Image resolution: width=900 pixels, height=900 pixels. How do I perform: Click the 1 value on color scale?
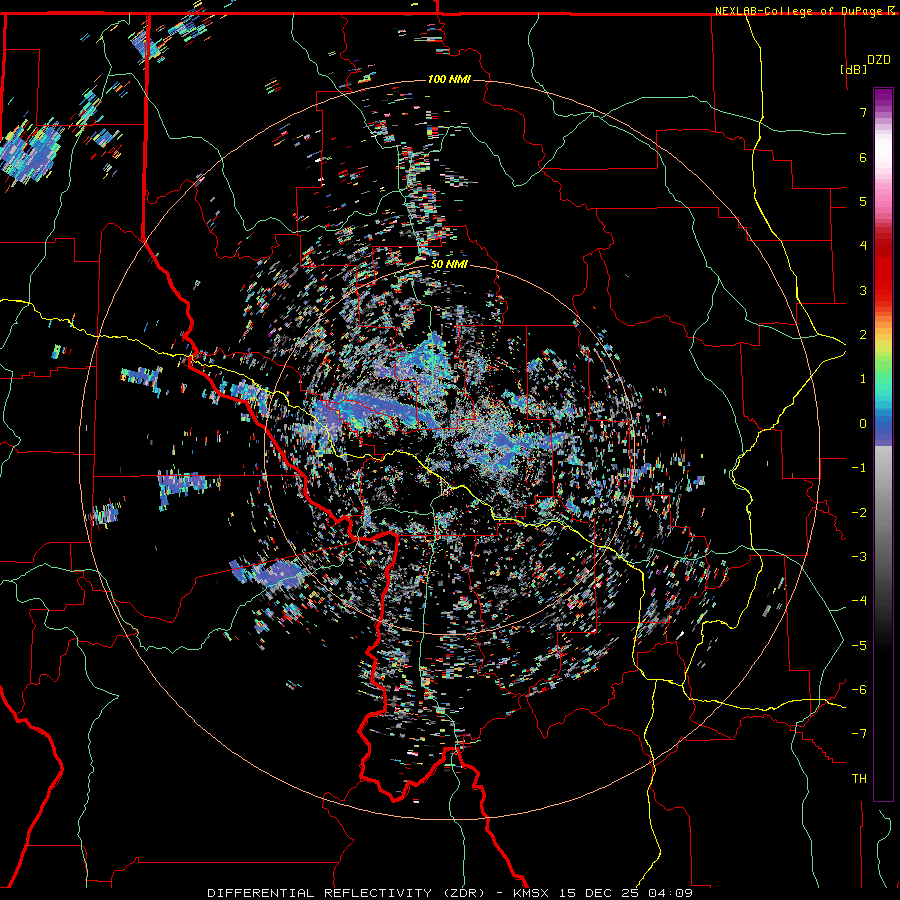pos(863,379)
